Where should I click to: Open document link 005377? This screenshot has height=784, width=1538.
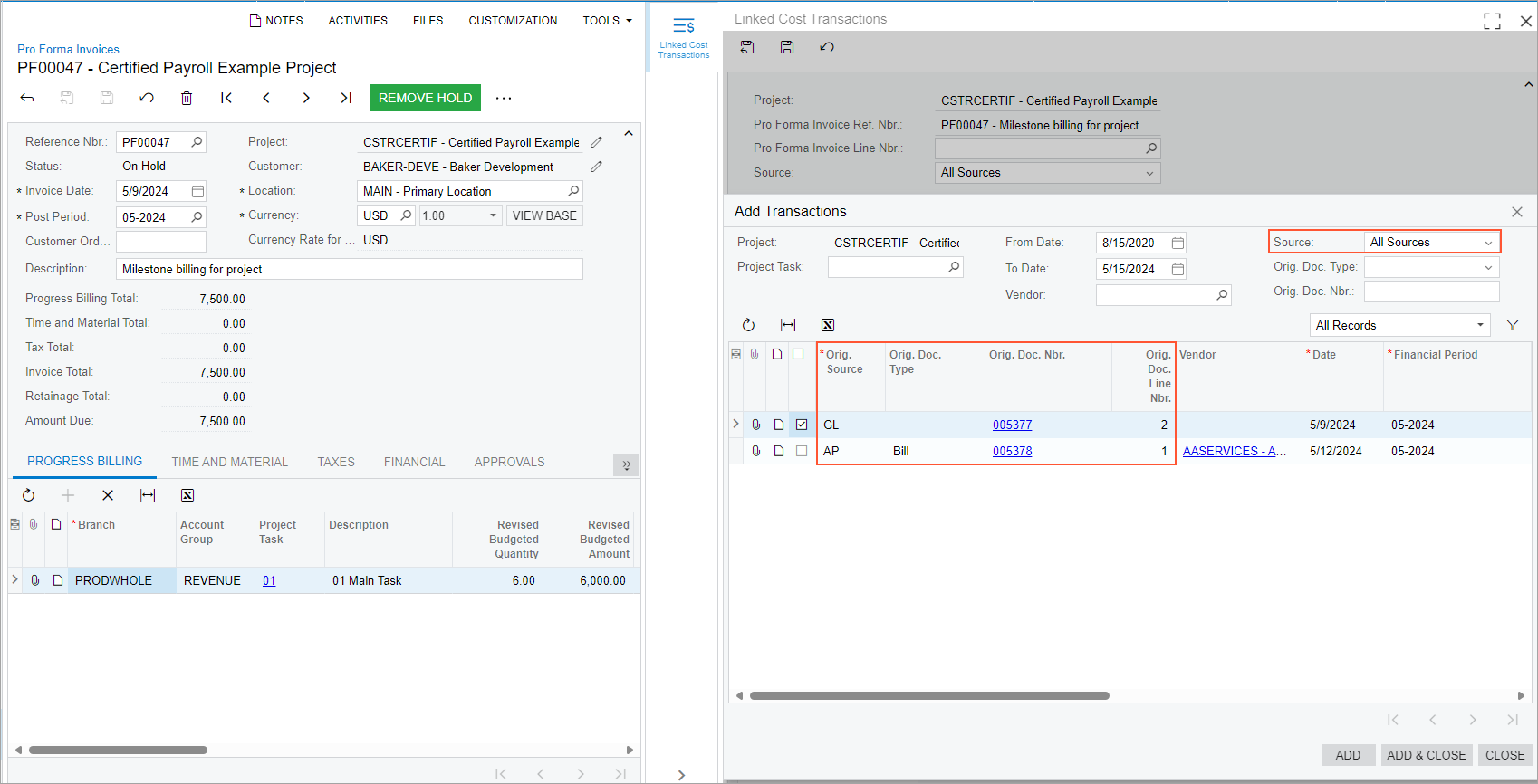click(x=1012, y=425)
